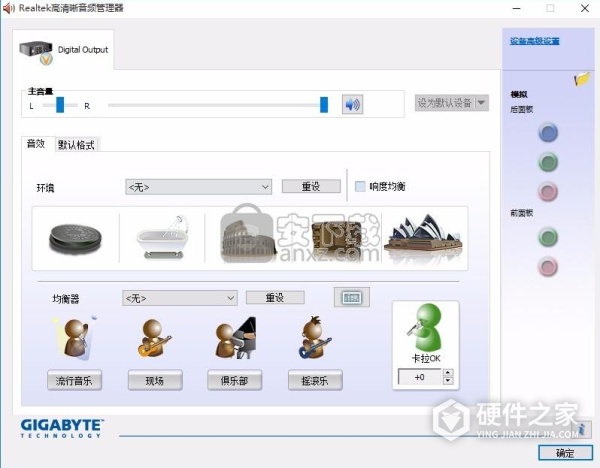Click the green rear panel jack
600x468 pixels.
(x=548, y=162)
